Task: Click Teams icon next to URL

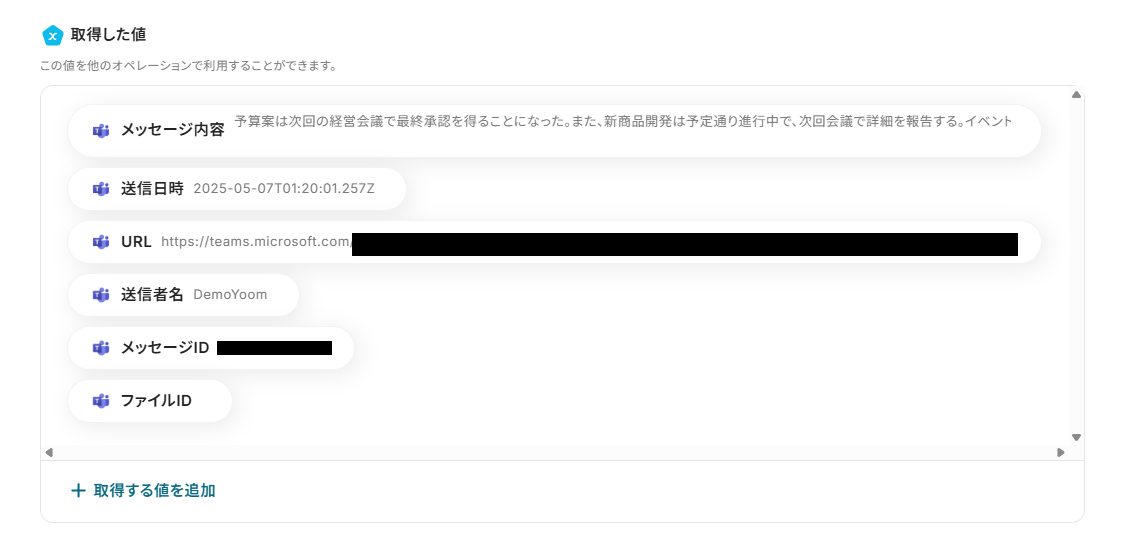Action: [x=100, y=242]
